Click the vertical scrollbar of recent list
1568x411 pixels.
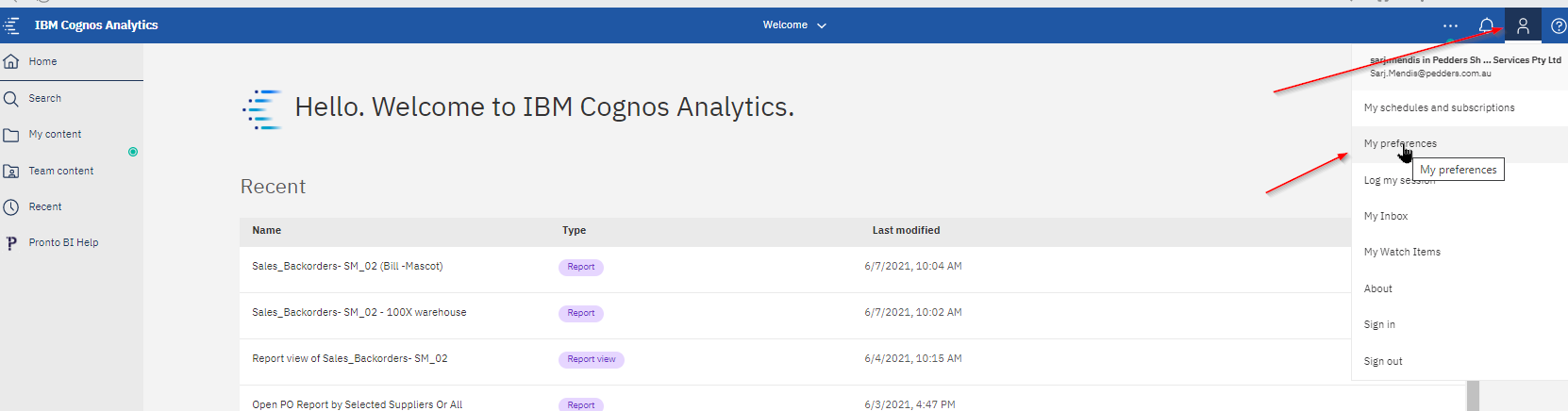[x=1473, y=395]
